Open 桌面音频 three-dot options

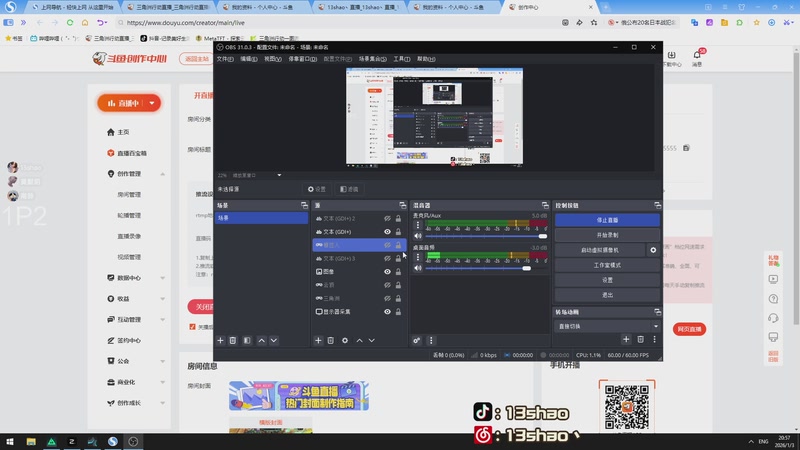coord(418,257)
